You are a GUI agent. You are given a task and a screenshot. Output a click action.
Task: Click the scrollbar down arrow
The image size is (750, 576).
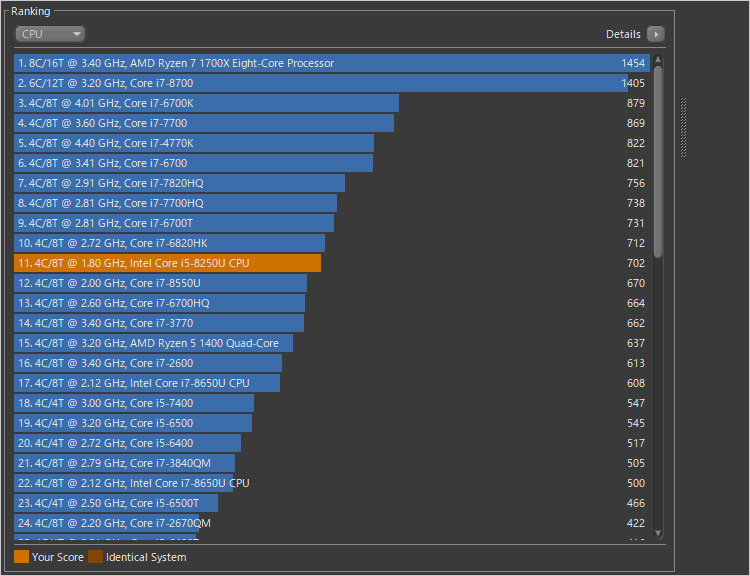(658, 536)
